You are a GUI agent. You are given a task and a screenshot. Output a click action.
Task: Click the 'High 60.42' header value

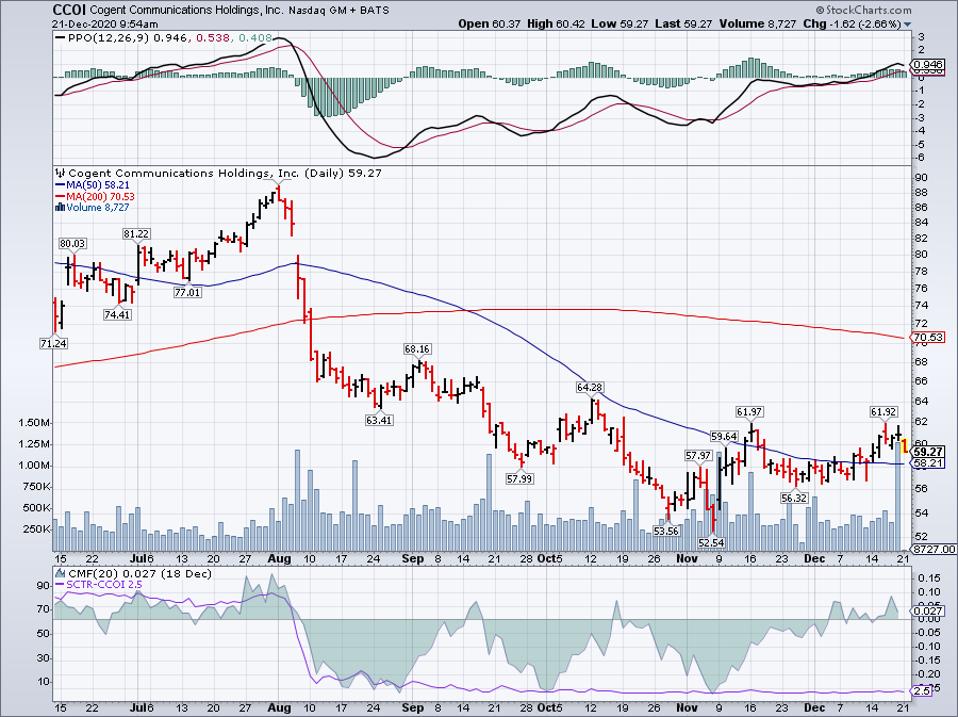[555, 24]
